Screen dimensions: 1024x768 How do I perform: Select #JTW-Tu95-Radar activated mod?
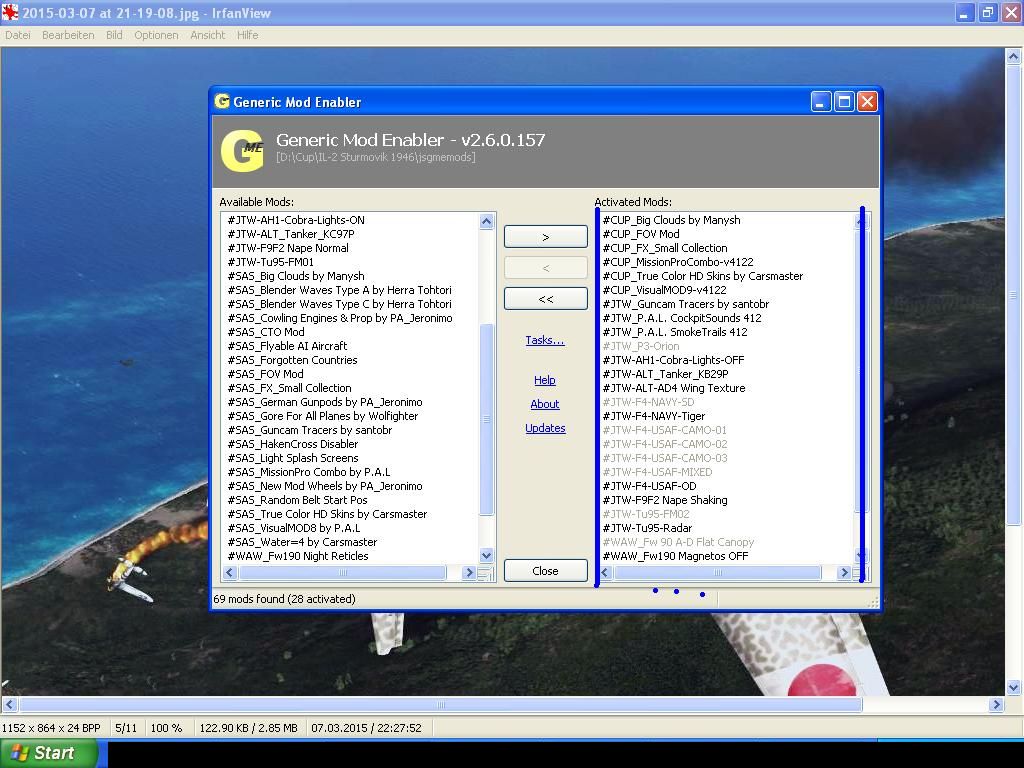pos(647,528)
